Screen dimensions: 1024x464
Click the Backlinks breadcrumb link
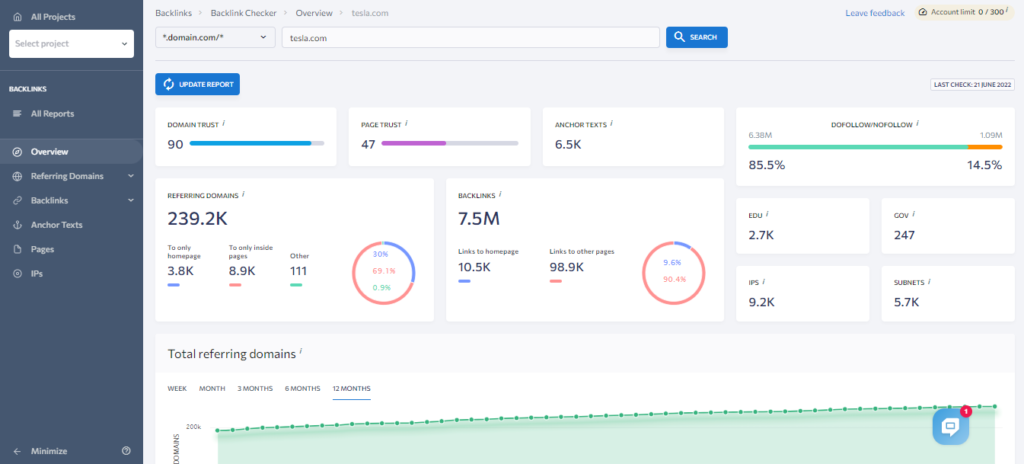(174, 12)
